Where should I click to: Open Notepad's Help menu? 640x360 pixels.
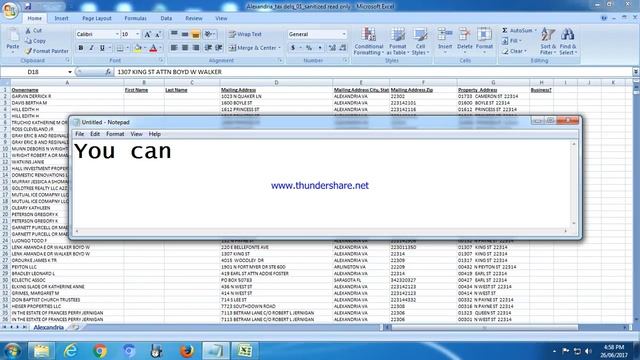pyautogui.click(x=155, y=134)
